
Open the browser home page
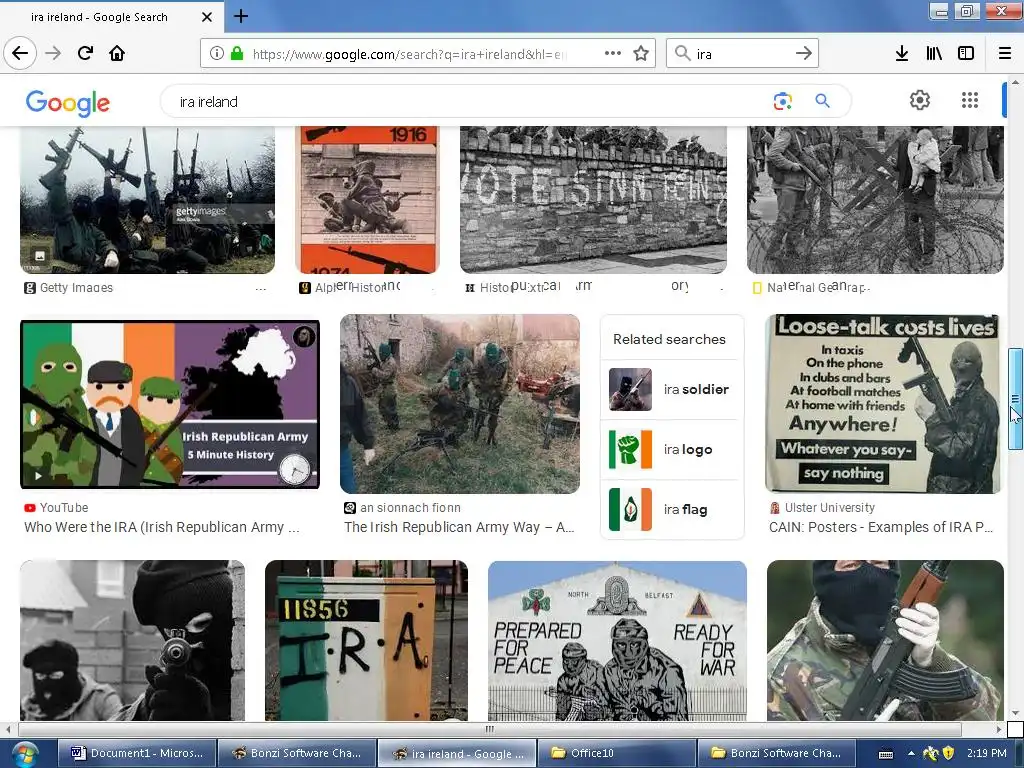[x=117, y=53]
